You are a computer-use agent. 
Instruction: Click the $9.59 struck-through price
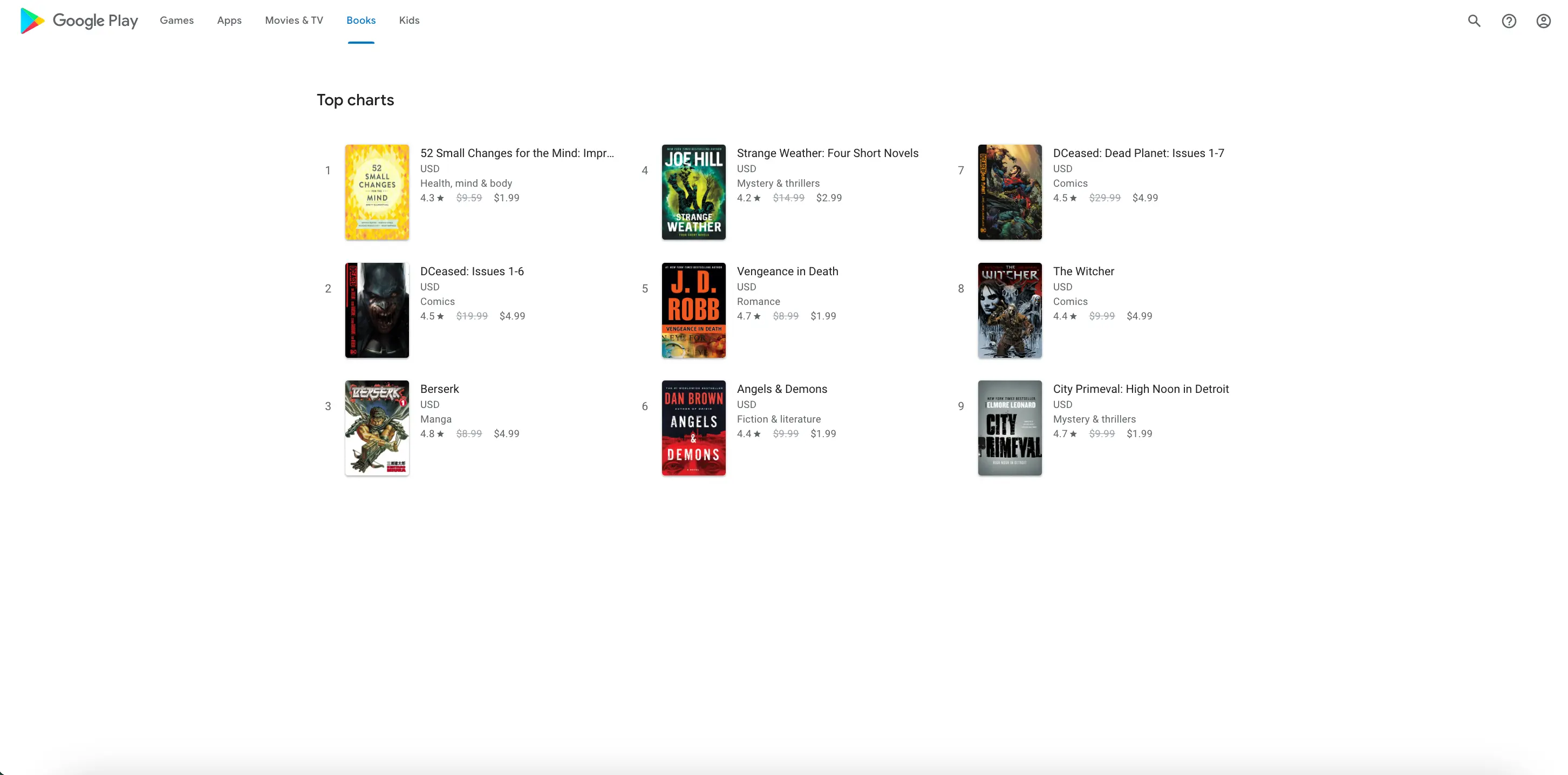click(x=469, y=198)
